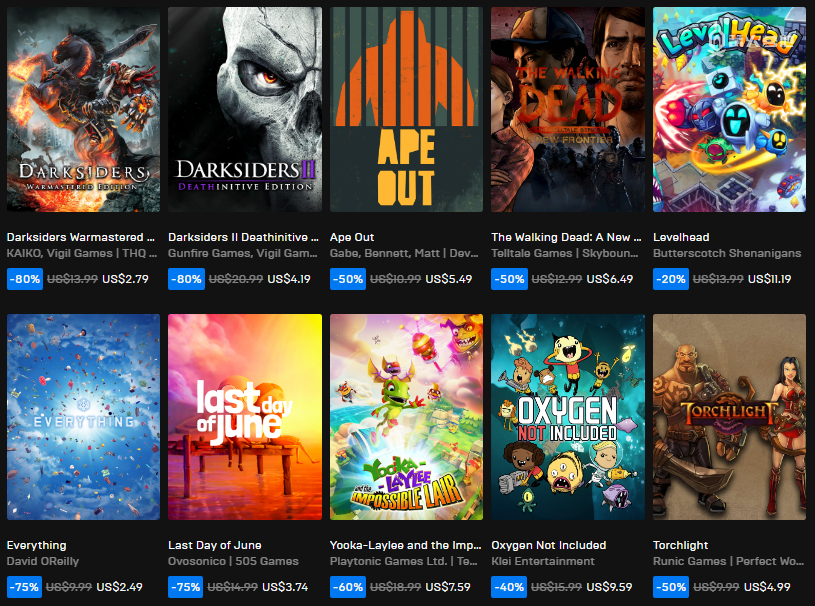The image size is (815, 606).
Task: Click the Everything title link
Action: [36, 545]
